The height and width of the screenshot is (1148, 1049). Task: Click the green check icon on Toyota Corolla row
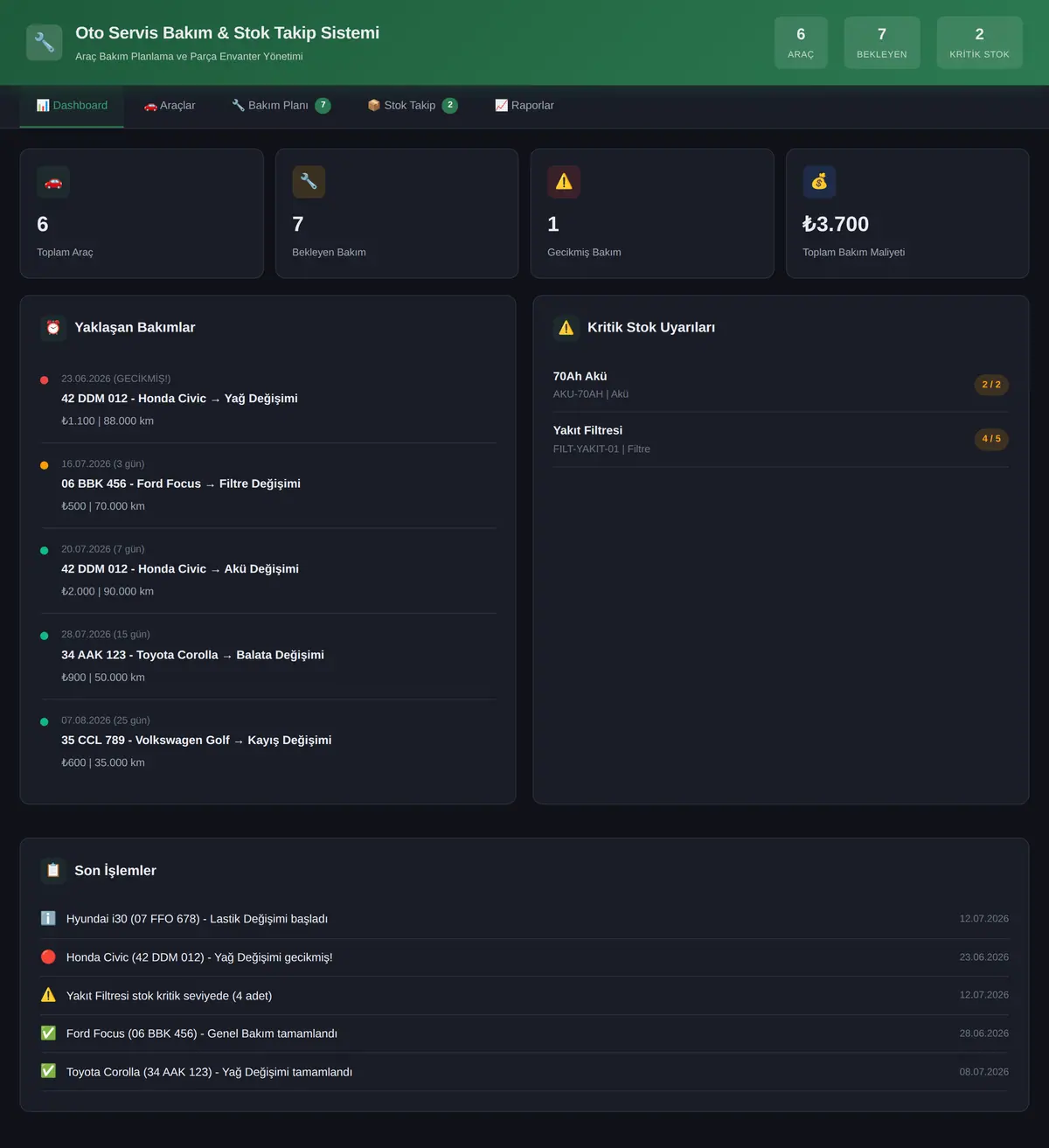pos(48,1071)
